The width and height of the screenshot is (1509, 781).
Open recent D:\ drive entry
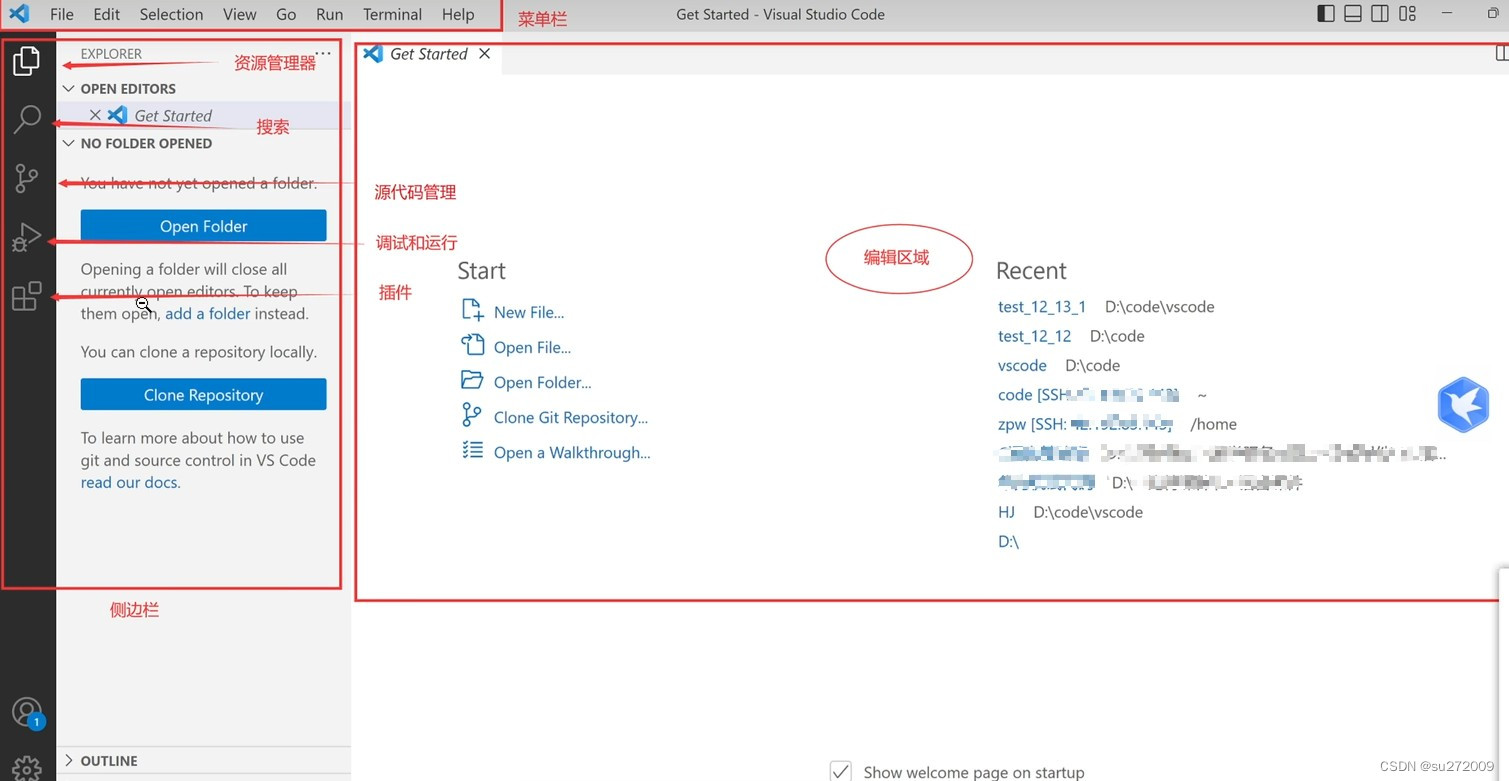(x=1008, y=541)
